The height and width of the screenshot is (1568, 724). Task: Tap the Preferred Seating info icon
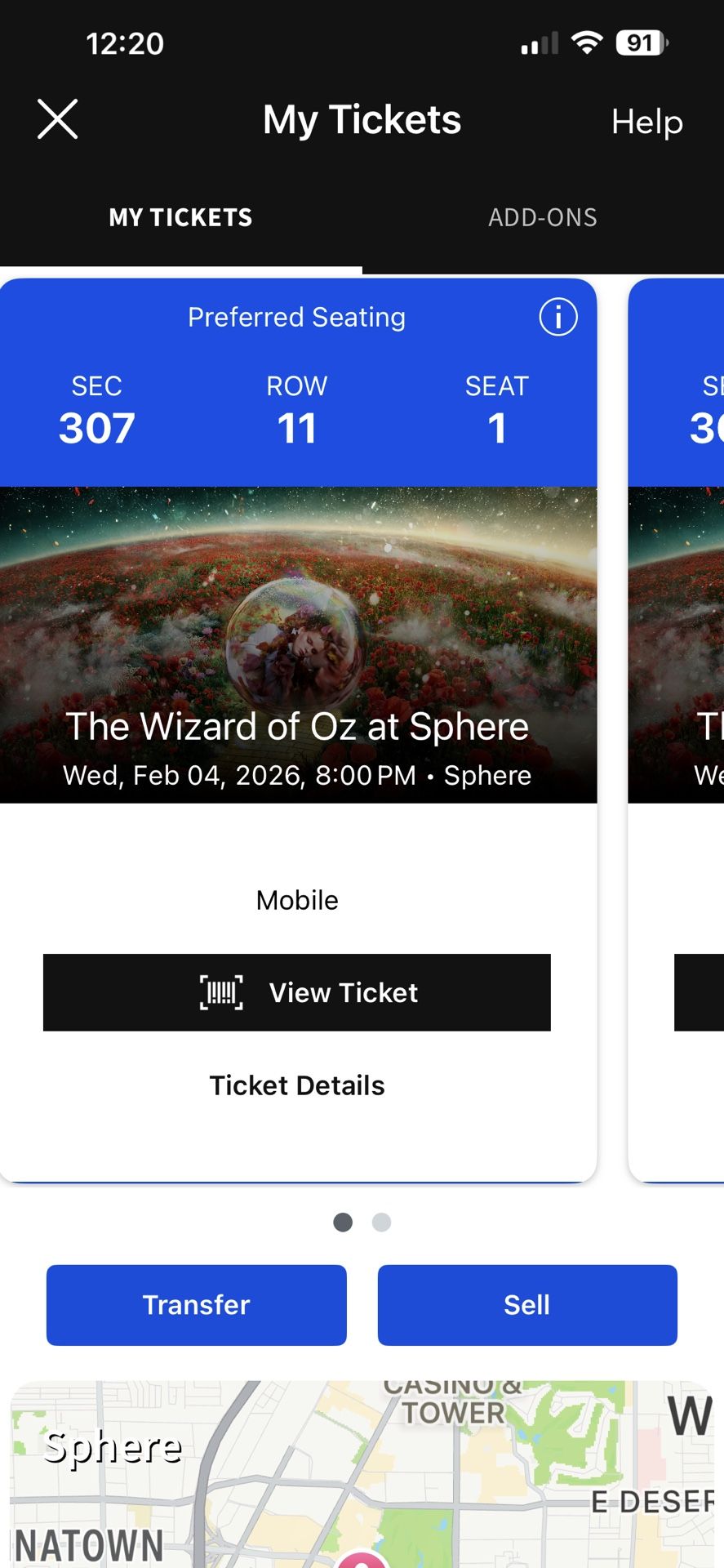click(558, 317)
